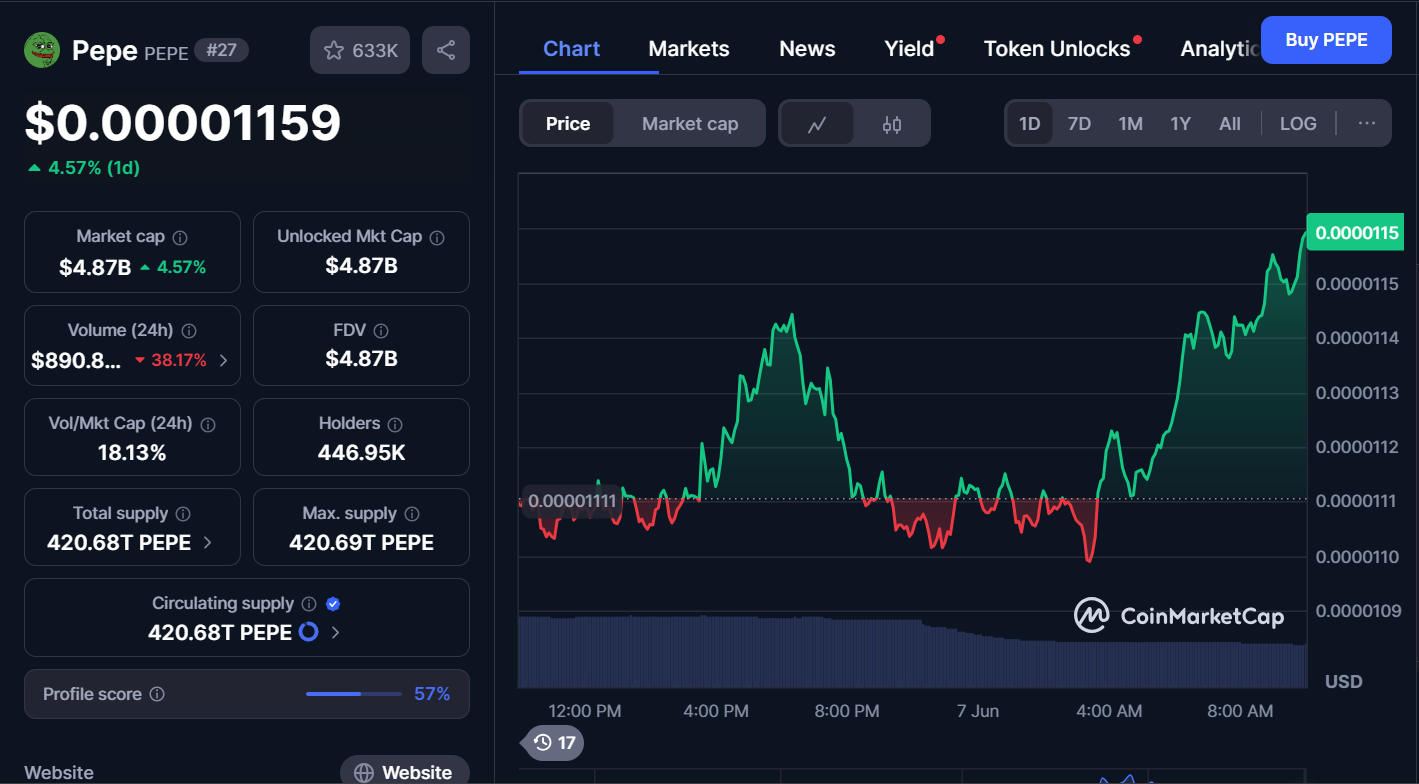Expand Total supply details chevron
The height and width of the screenshot is (784, 1419).
coord(207,542)
